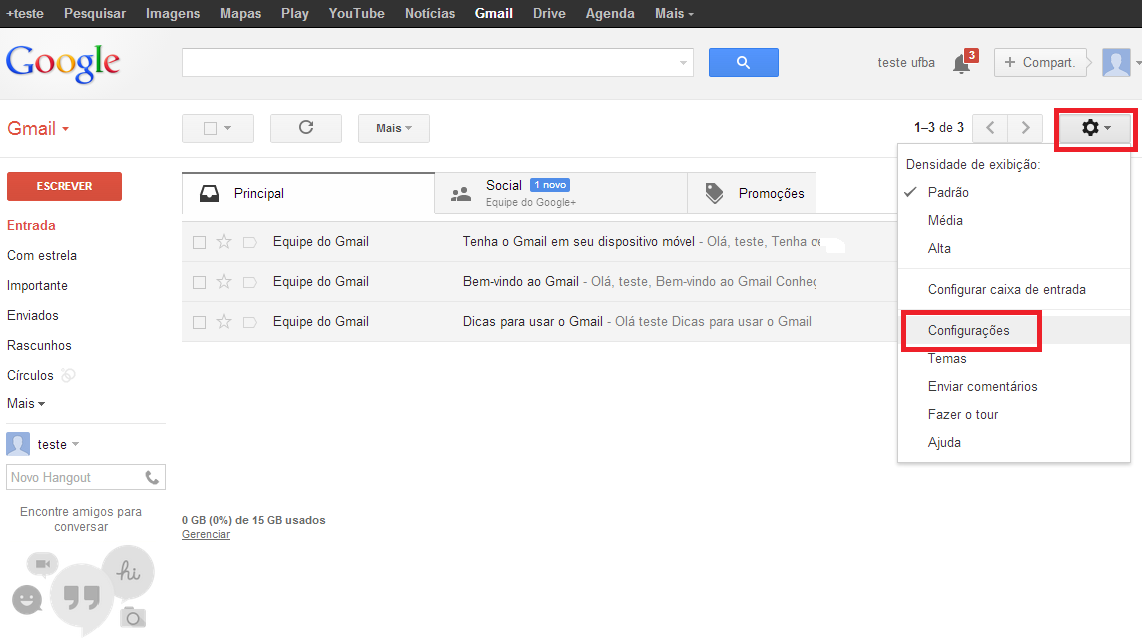Click the blue search magnifier button
The width and height of the screenshot is (1142, 639).
[x=744, y=63]
